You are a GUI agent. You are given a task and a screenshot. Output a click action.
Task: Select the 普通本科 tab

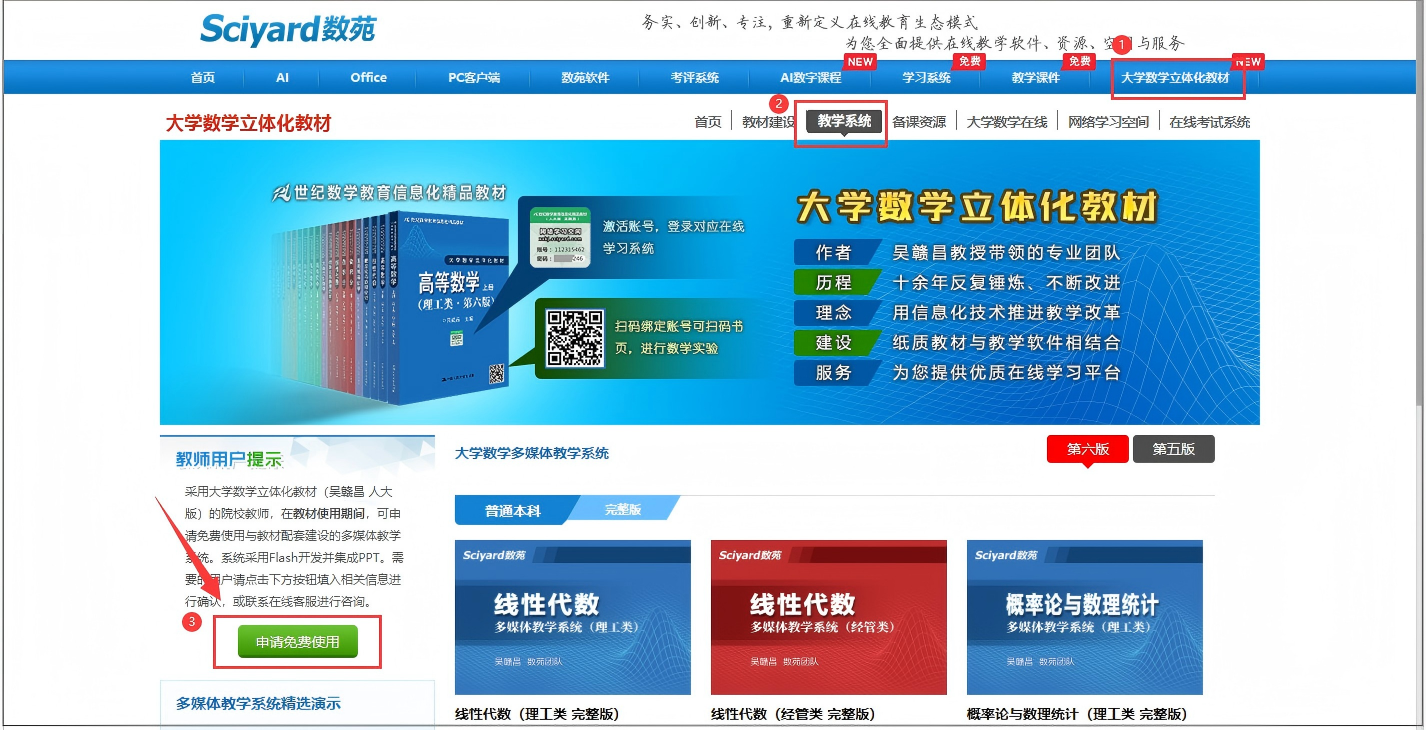[513, 510]
